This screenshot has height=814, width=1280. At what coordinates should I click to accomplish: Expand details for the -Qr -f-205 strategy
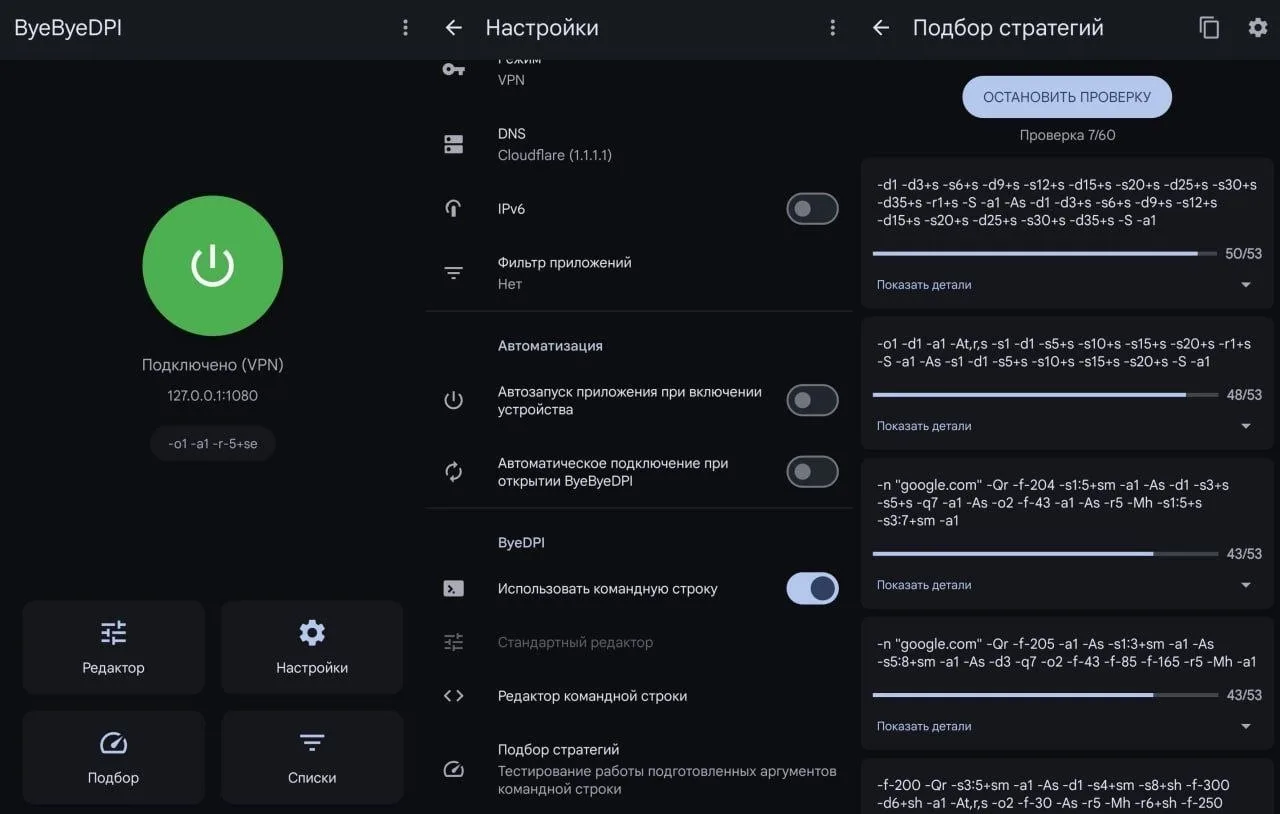click(x=1067, y=726)
